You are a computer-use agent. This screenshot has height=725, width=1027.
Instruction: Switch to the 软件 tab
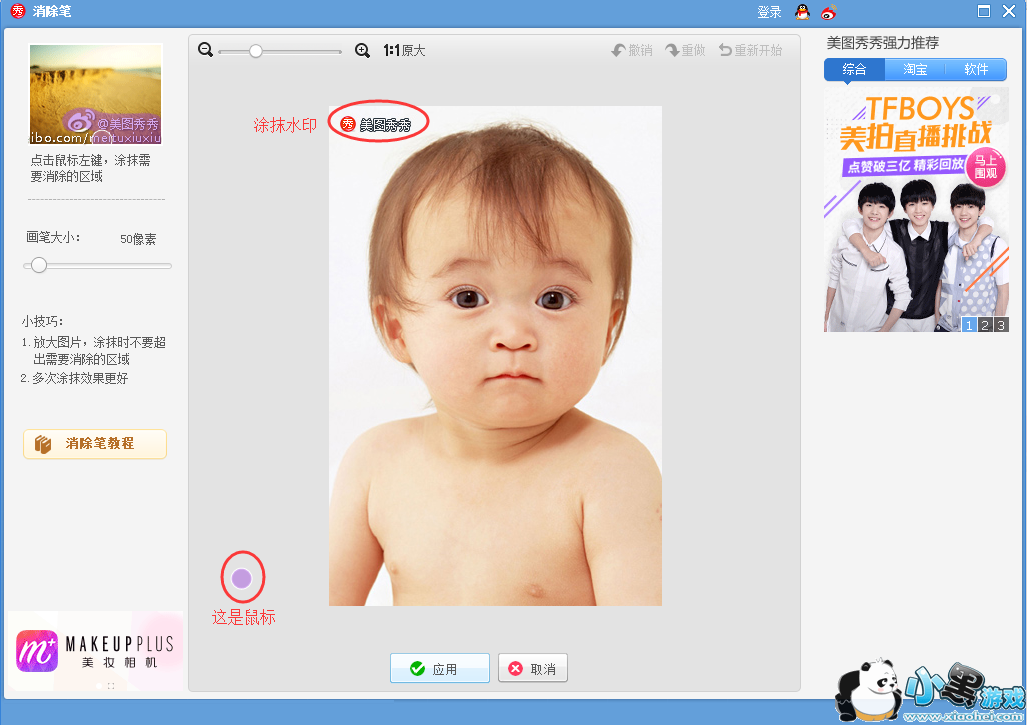point(976,69)
